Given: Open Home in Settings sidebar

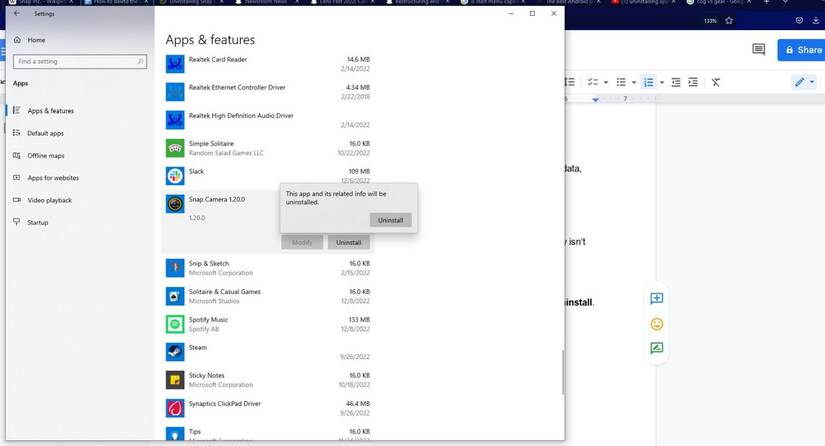Looking at the screenshot, I should tap(37, 40).
